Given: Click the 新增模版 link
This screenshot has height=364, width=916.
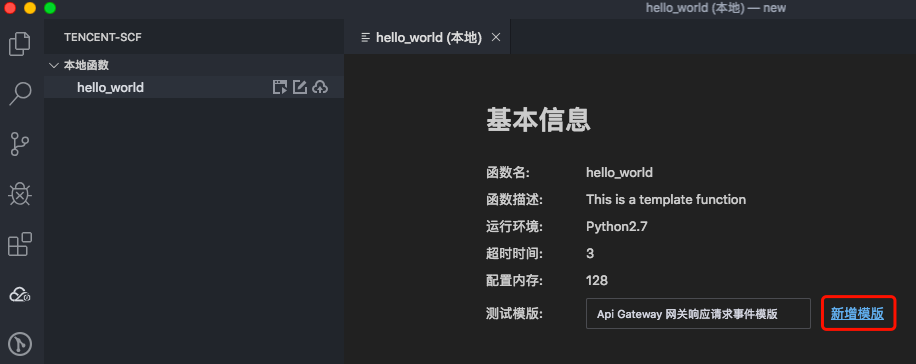Looking at the screenshot, I should pos(858,314).
